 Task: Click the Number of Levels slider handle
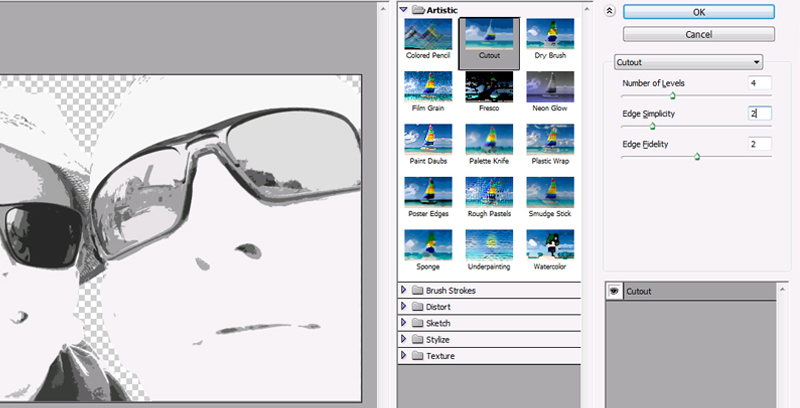pyautogui.click(x=672, y=96)
